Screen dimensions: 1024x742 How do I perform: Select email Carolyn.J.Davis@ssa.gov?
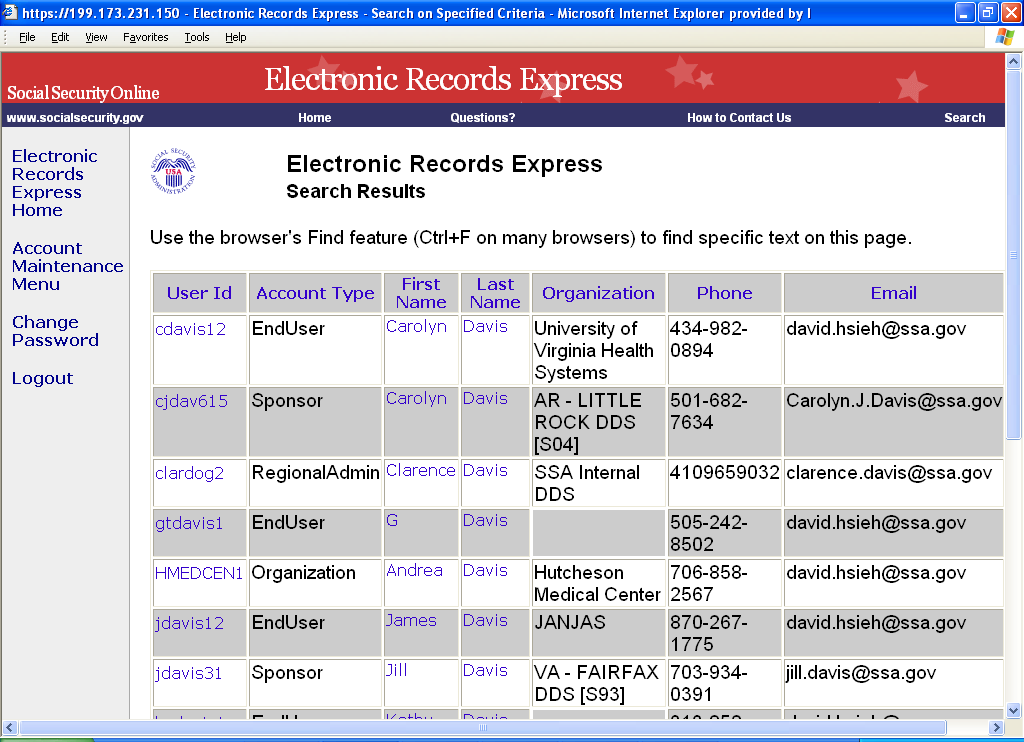(x=893, y=400)
